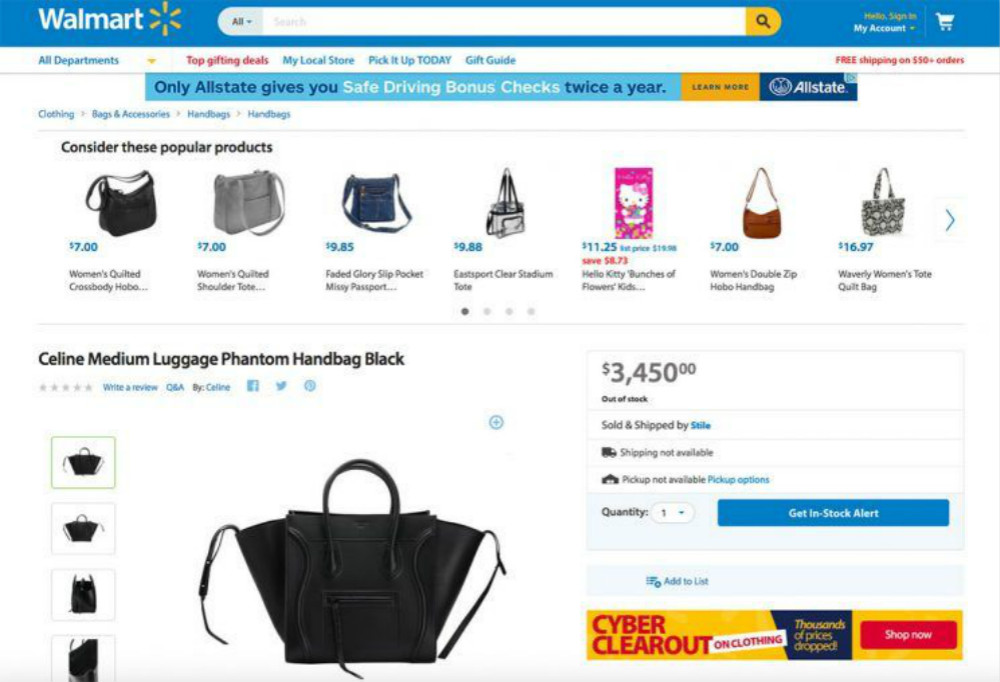Select the second carousel page dot

click(x=487, y=311)
